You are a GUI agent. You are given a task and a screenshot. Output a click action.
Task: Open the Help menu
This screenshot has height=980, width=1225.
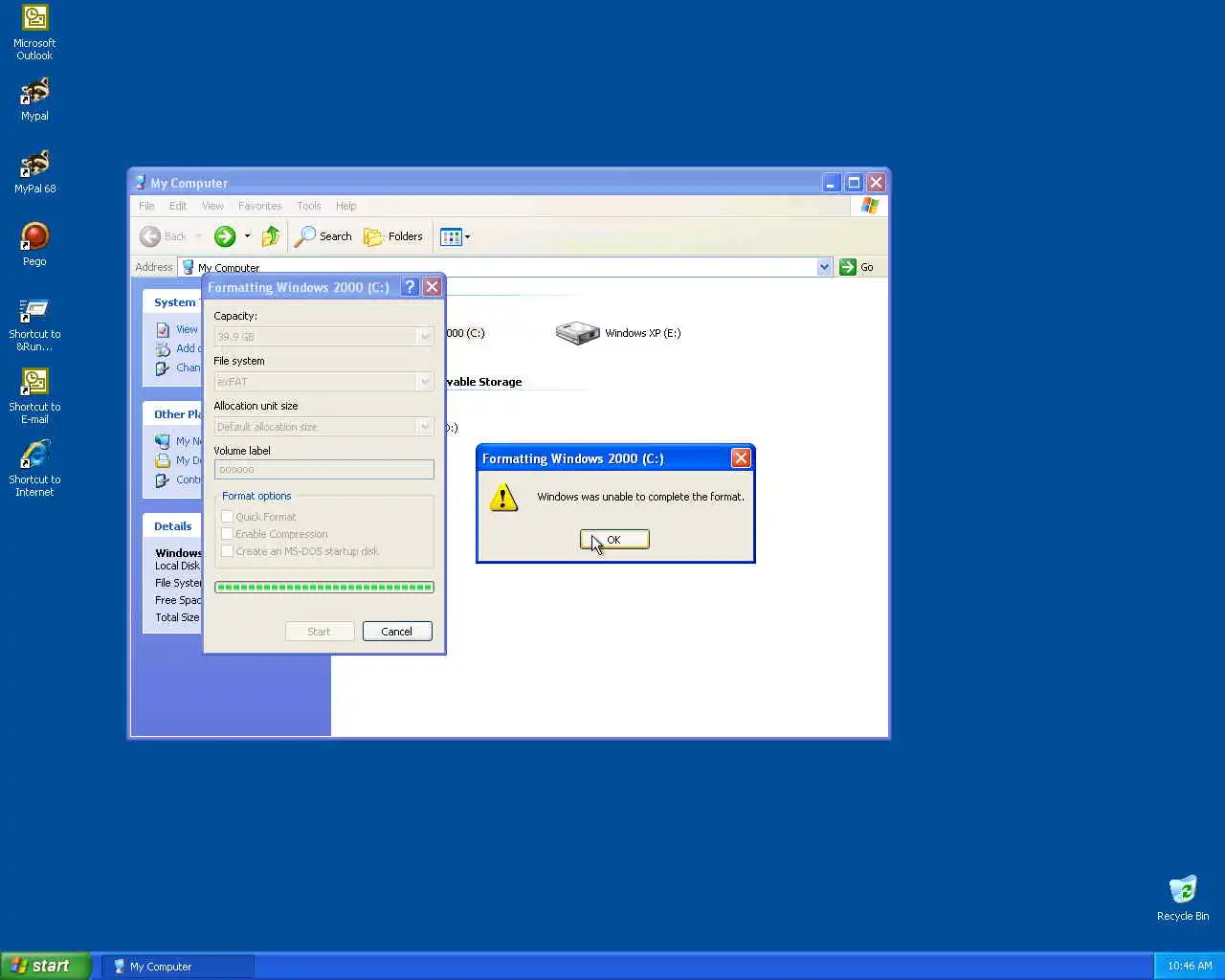click(x=345, y=206)
